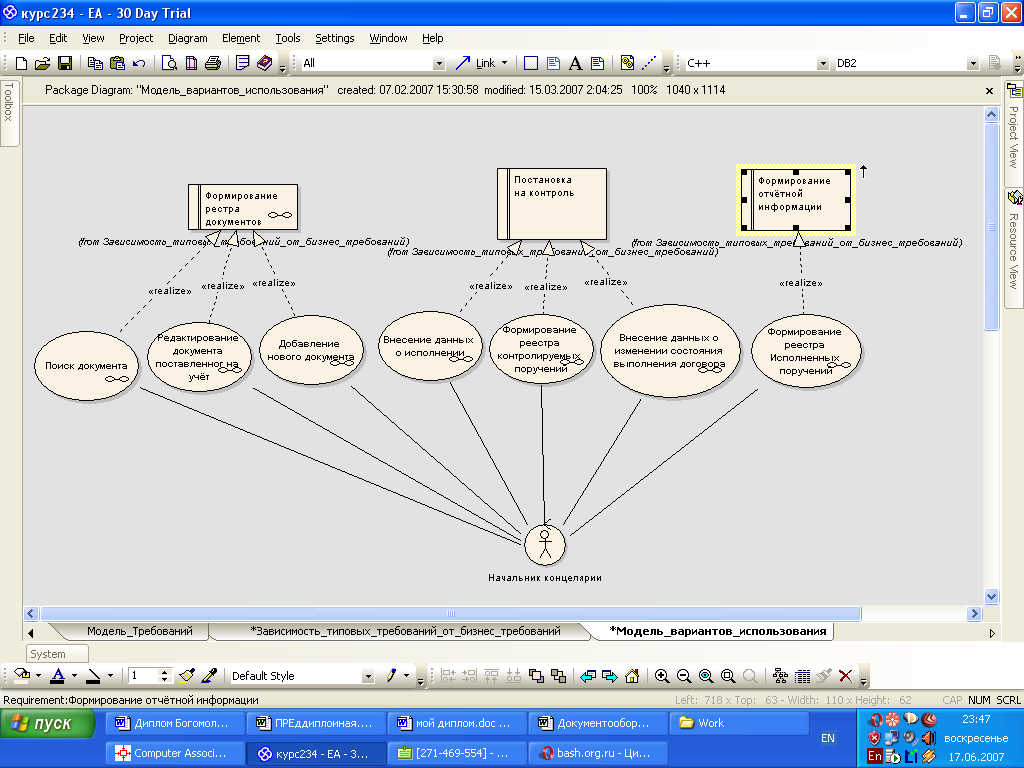Open the Settings menu
Viewport: 1024px width, 768px height.
(334, 38)
